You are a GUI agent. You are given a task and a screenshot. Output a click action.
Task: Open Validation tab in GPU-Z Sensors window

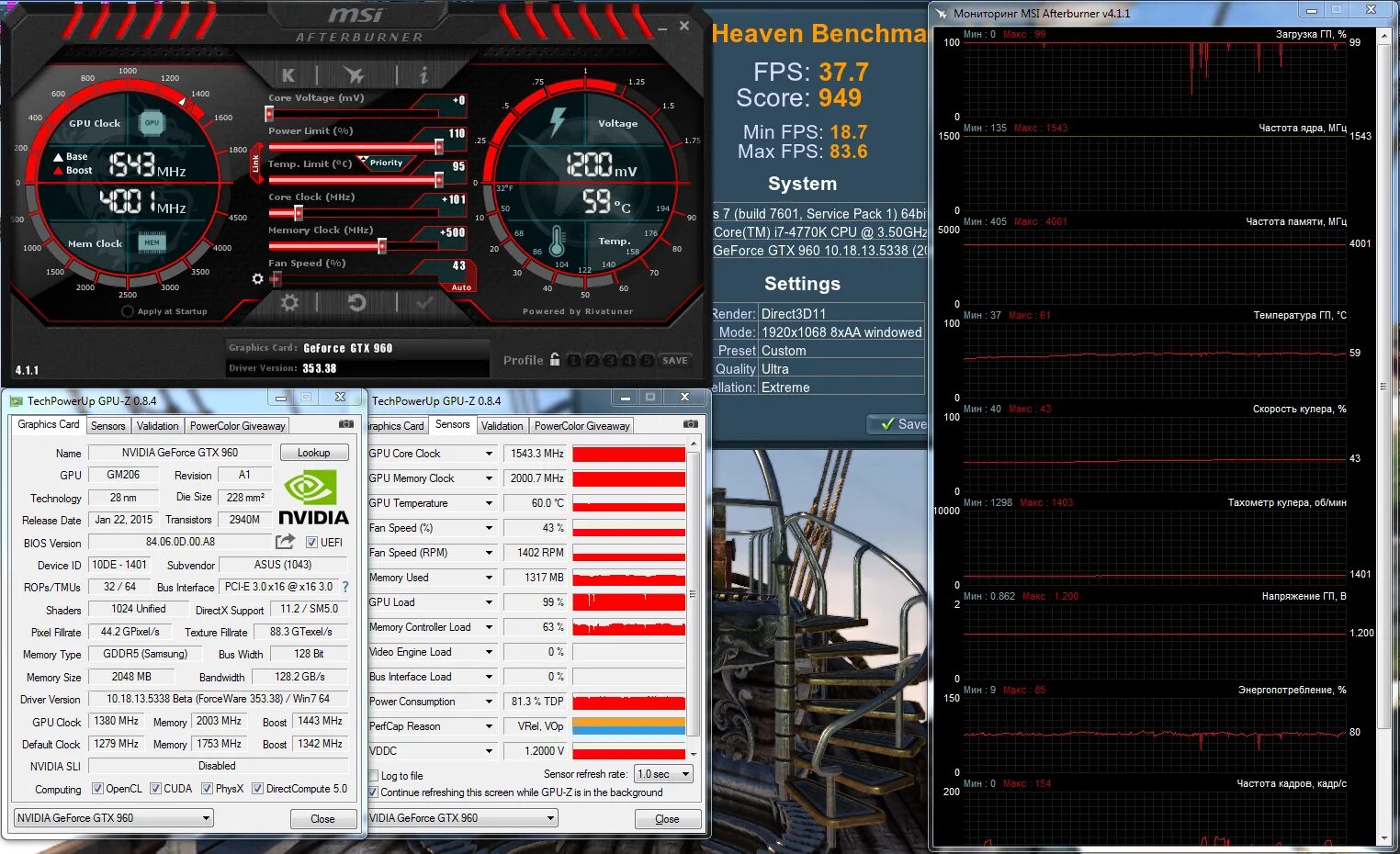[502, 426]
